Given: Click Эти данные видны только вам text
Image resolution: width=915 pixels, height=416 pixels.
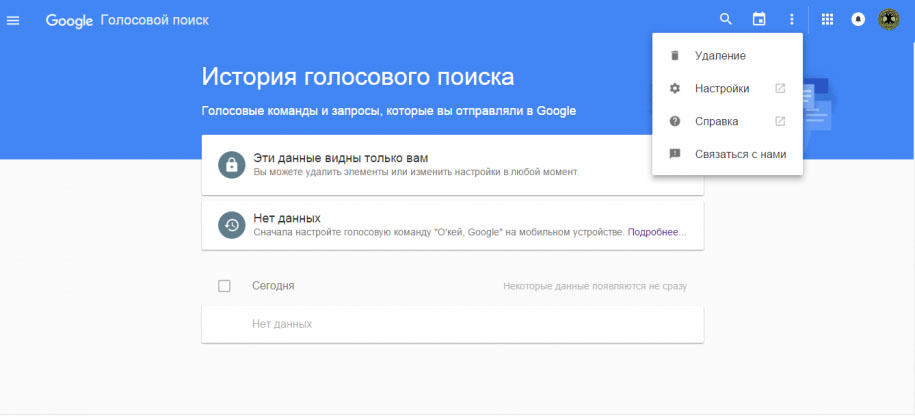Looking at the screenshot, I should point(341,158).
